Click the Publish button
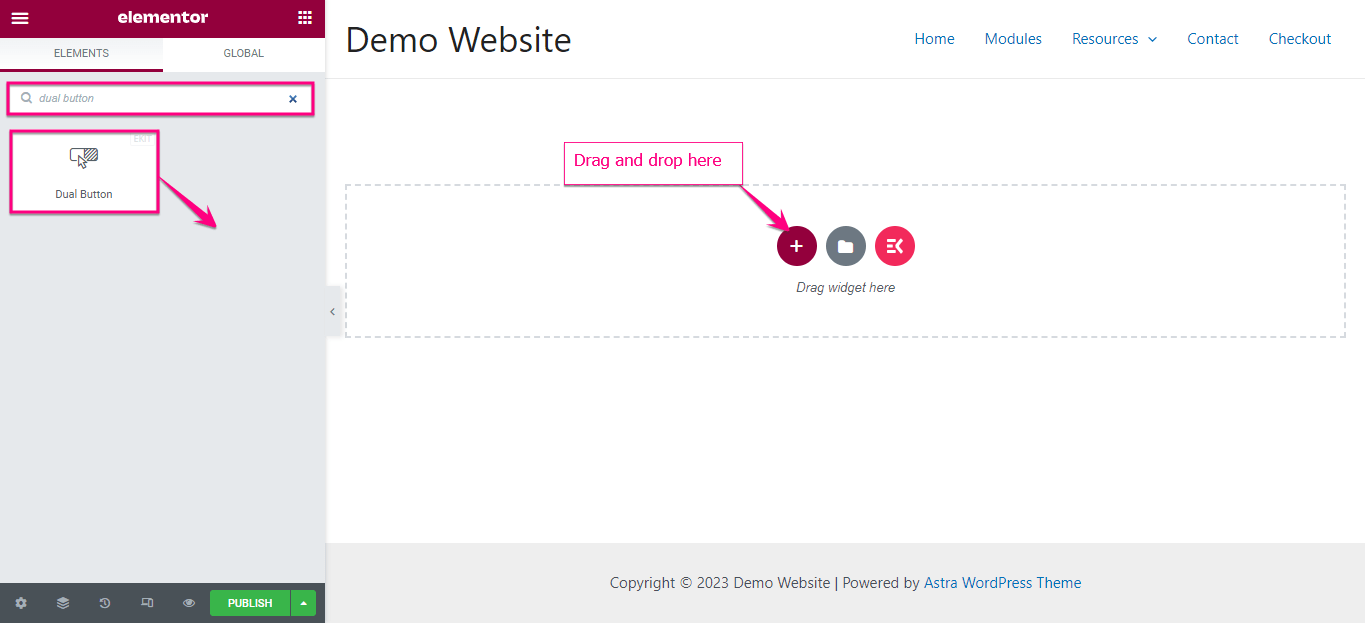Image resolution: width=1365 pixels, height=623 pixels. pos(249,603)
